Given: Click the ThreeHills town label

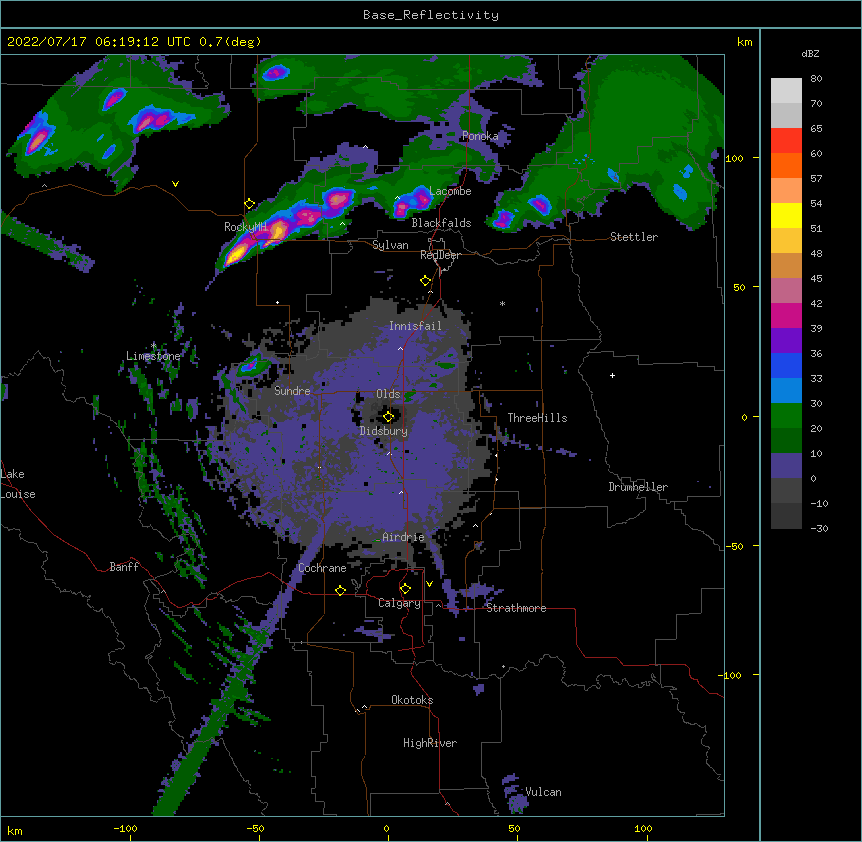Looking at the screenshot, I should click(x=537, y=418).
